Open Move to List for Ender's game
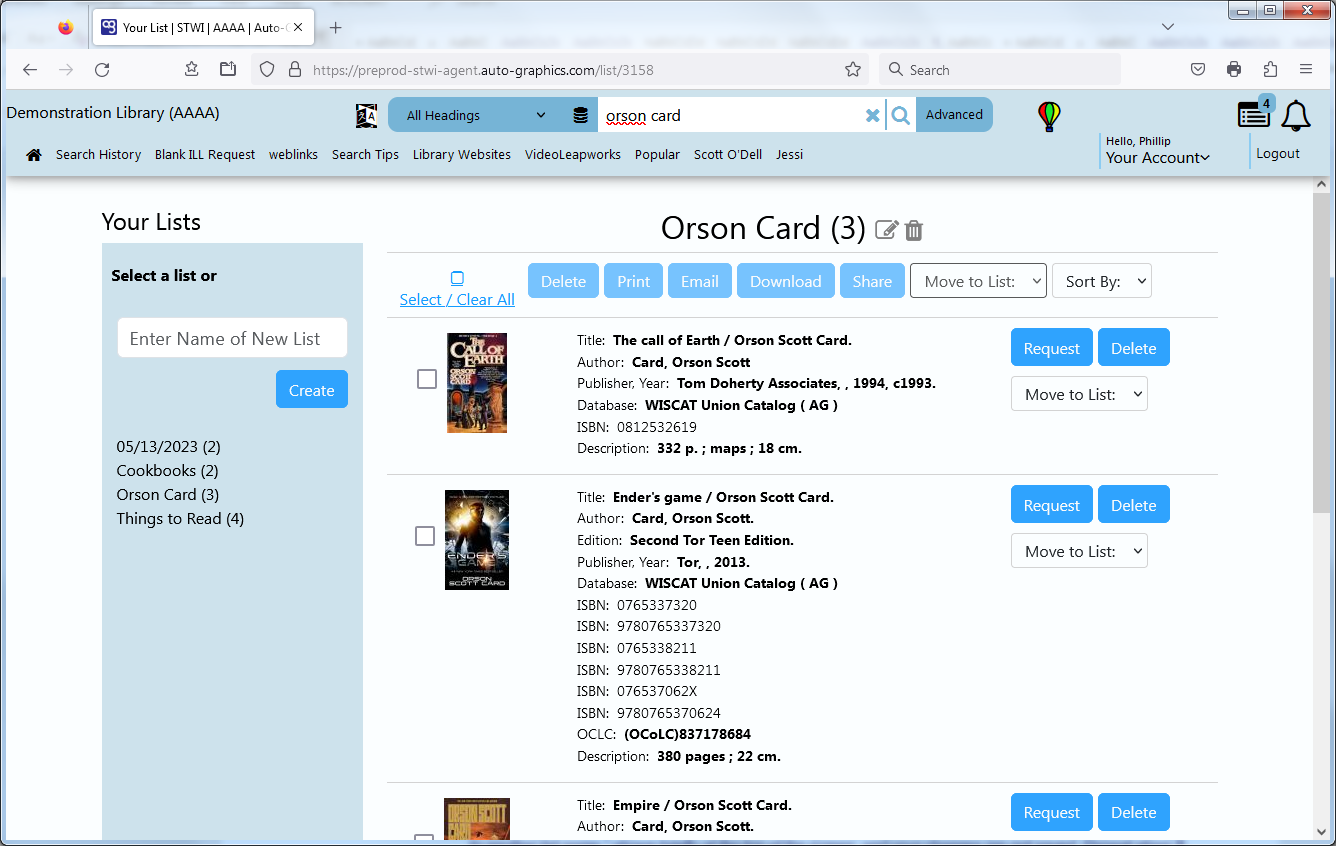Viewport: 1336px width, 846px height. (x=1079, y=551)
